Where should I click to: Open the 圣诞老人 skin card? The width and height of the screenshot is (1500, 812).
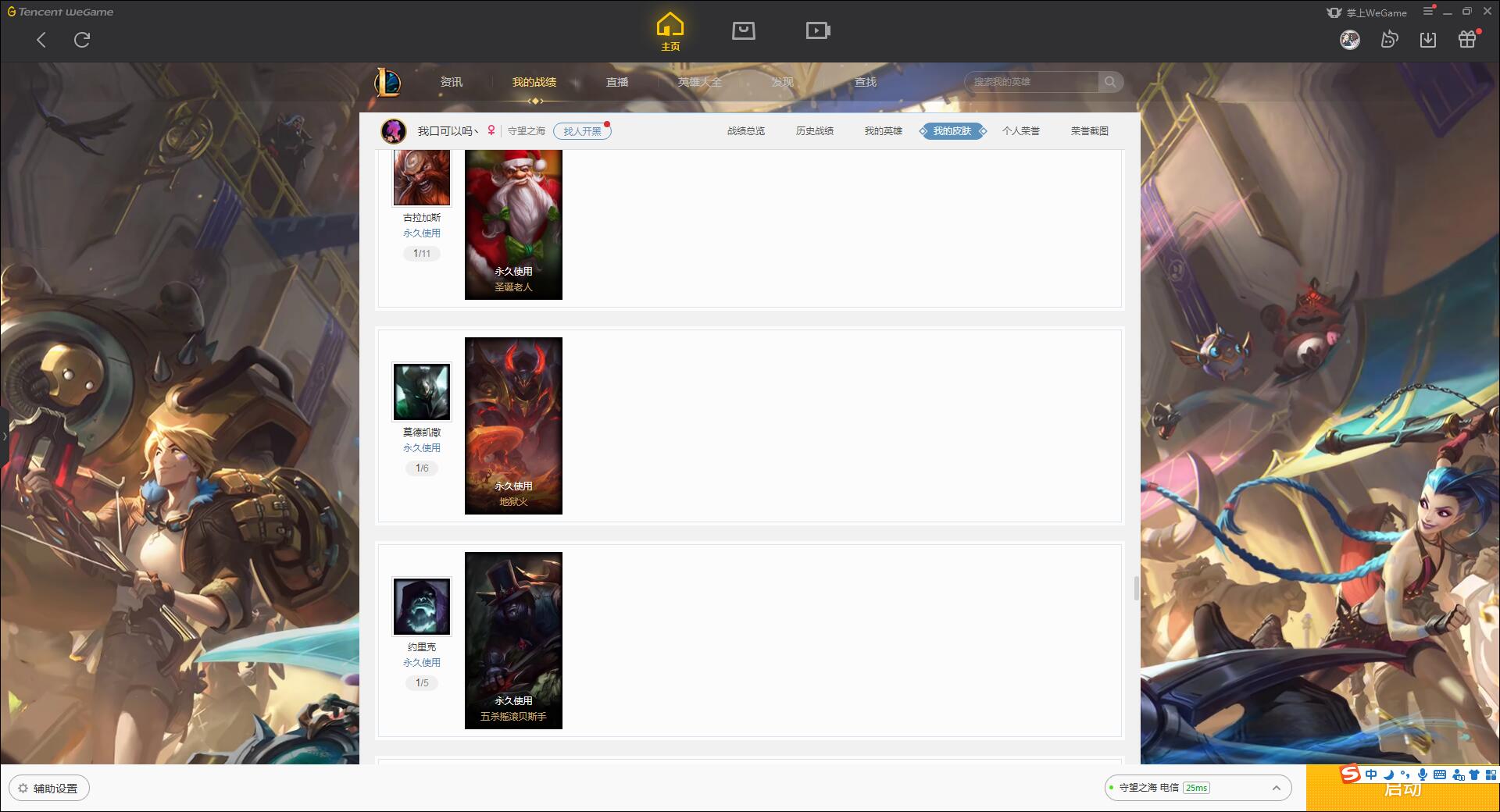click(x=513, y=224)
